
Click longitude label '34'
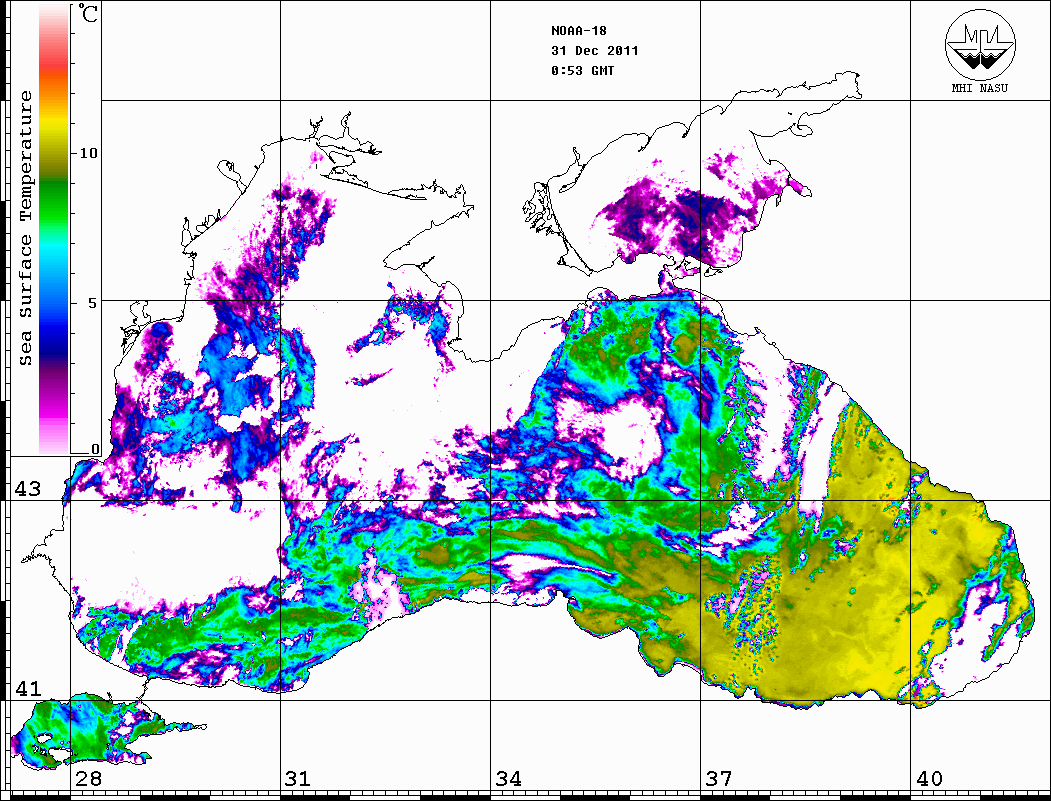click(x=508, y=778)
